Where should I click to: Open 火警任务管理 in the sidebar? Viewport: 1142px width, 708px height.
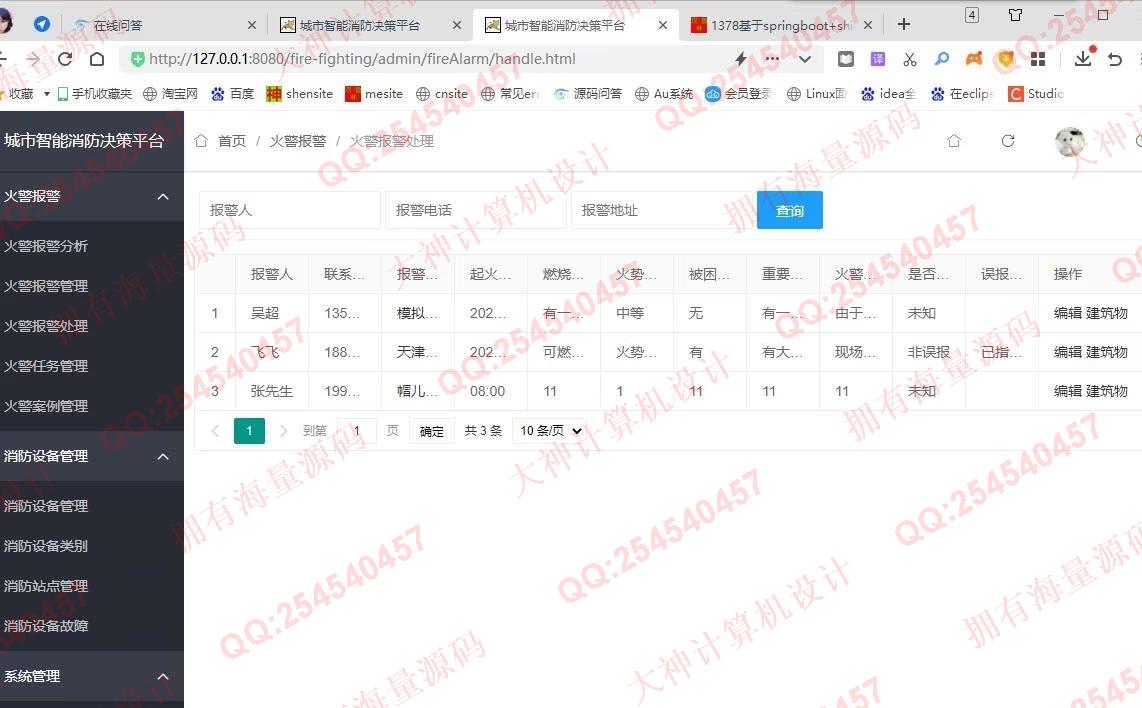coord(46,366)
